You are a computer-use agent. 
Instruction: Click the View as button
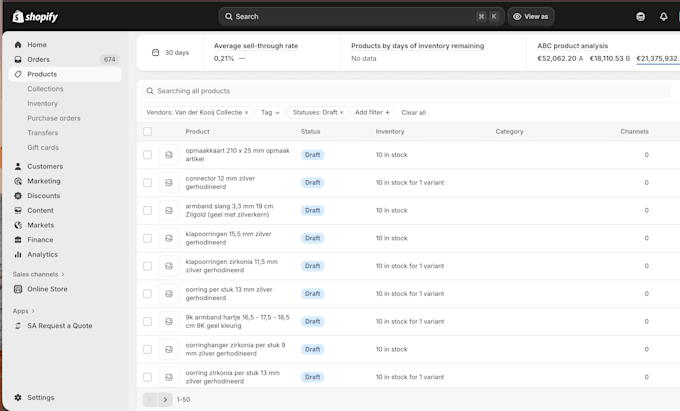(x=531, y=16)
